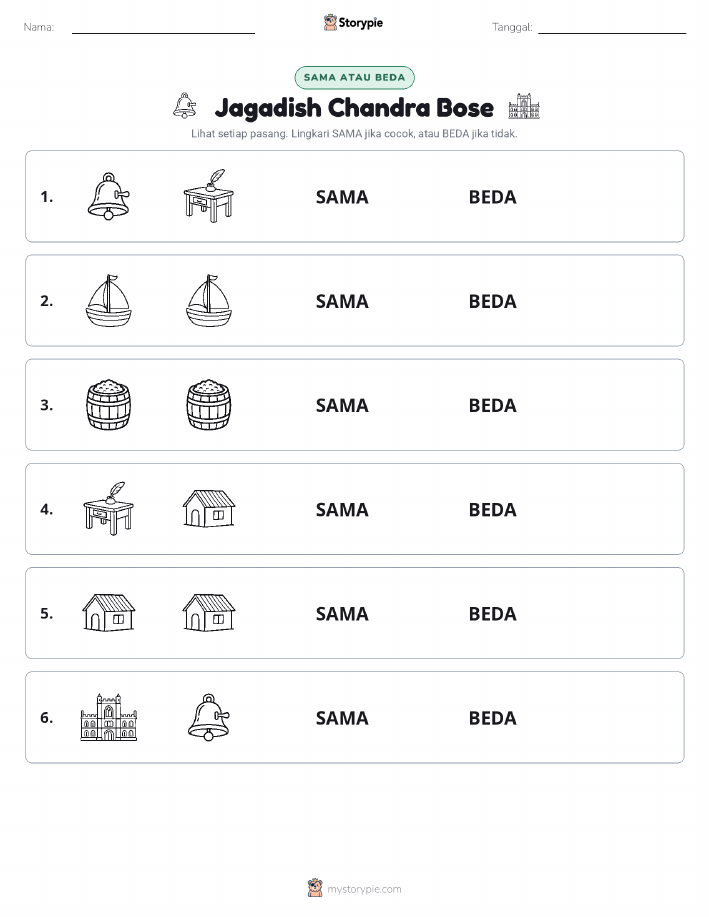Click the desk with quill in row 4

coord(109,509)
